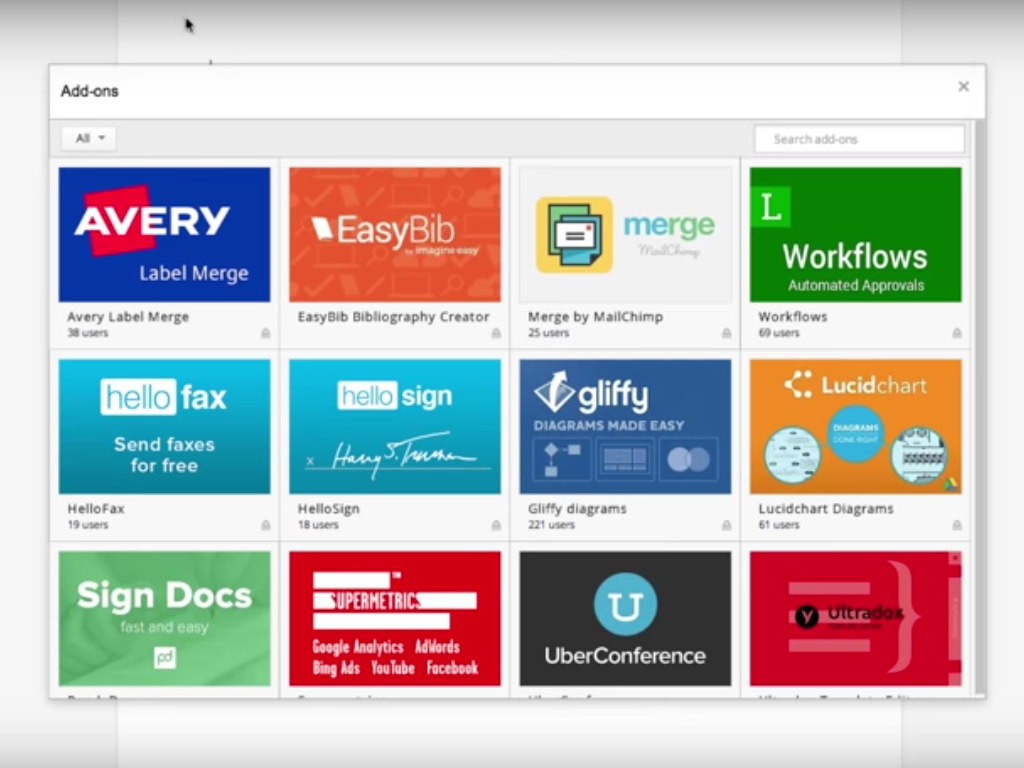Viewport: 1024px width, 768px height.
Task: Click the lock icon under Lucidchart Diagrams
Action: coord(958,525)
